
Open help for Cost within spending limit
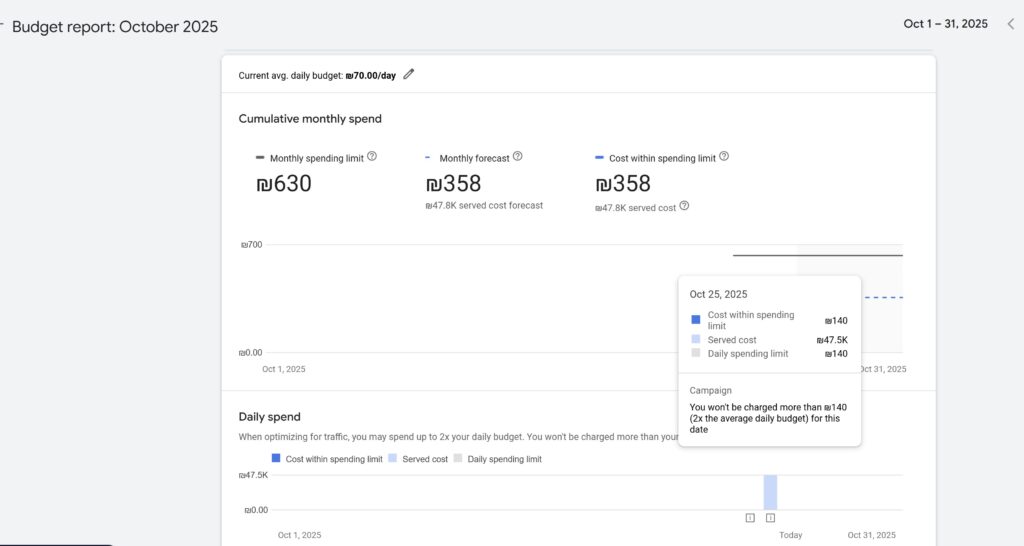coord(724,157)
